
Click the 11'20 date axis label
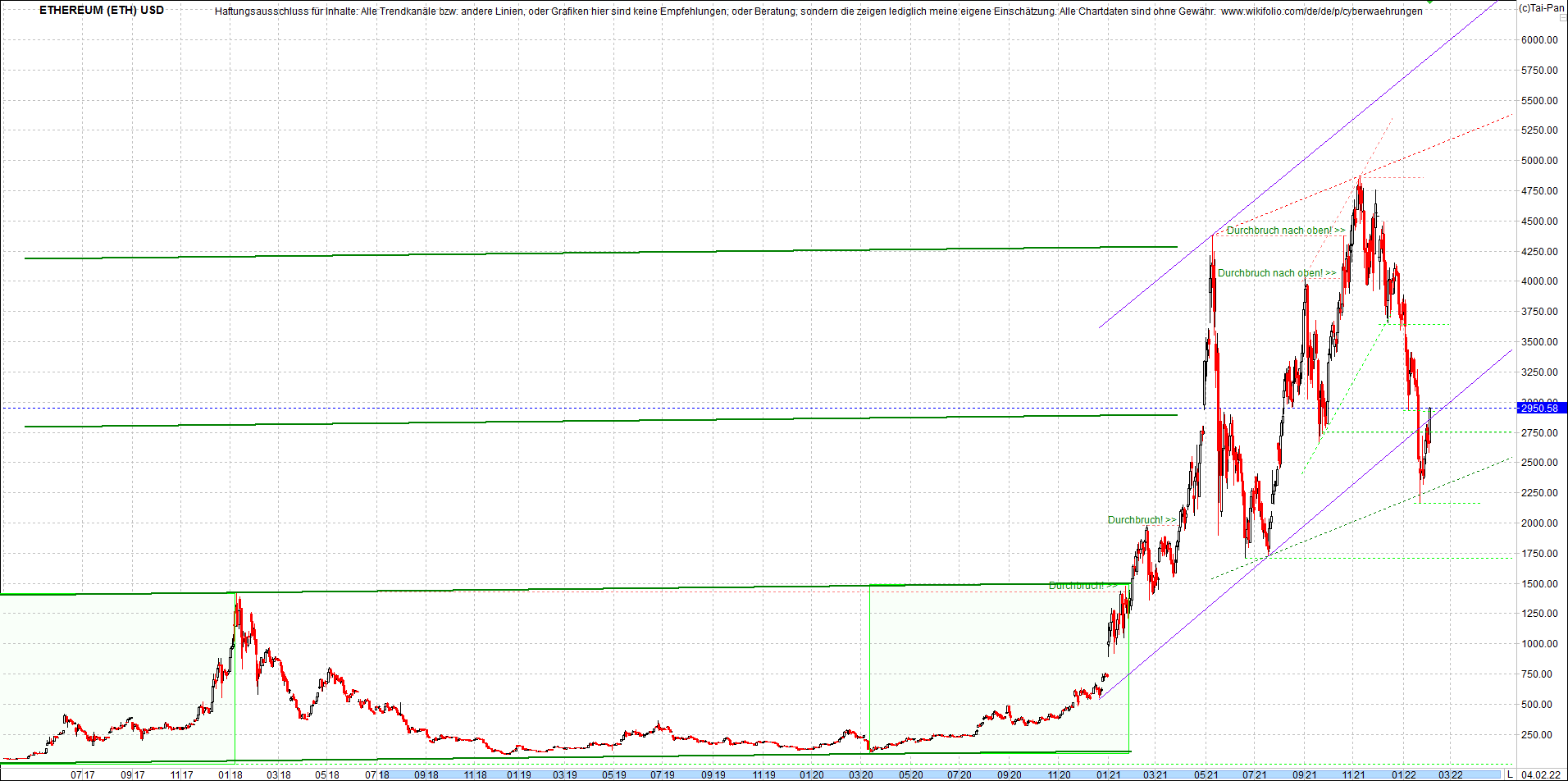click(x=1059, y=774)
